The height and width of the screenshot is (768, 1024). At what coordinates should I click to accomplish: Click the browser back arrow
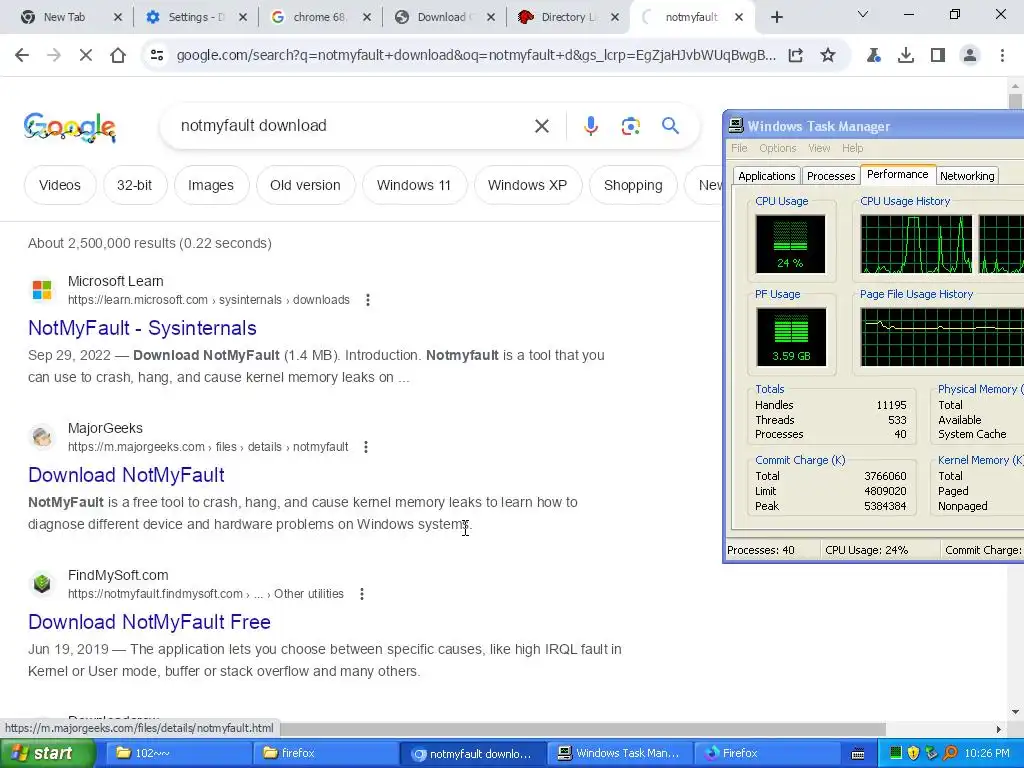click(22, 56)
